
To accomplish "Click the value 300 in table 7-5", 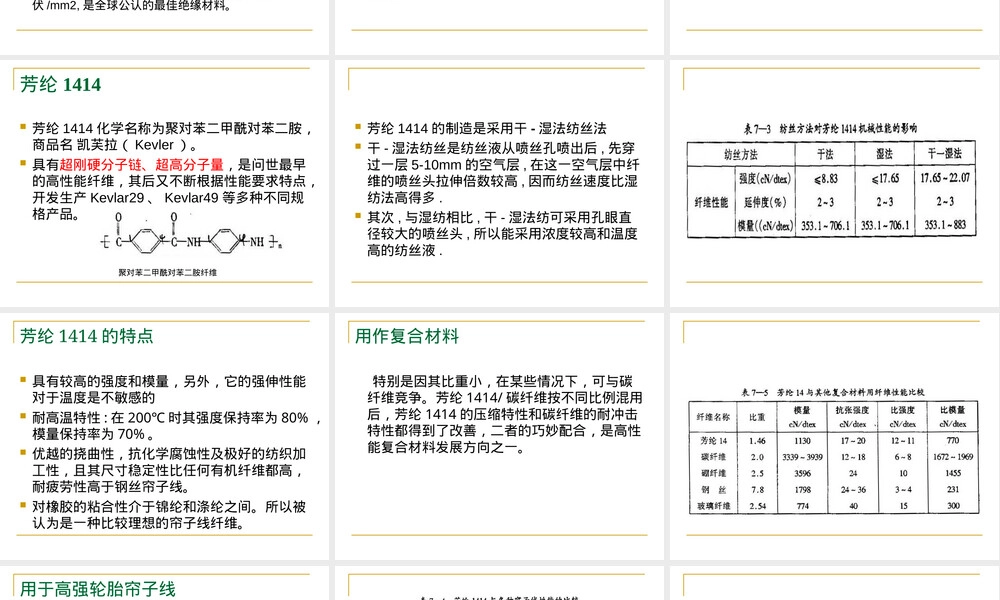I will pyautogui.click(x=953, y=506).
